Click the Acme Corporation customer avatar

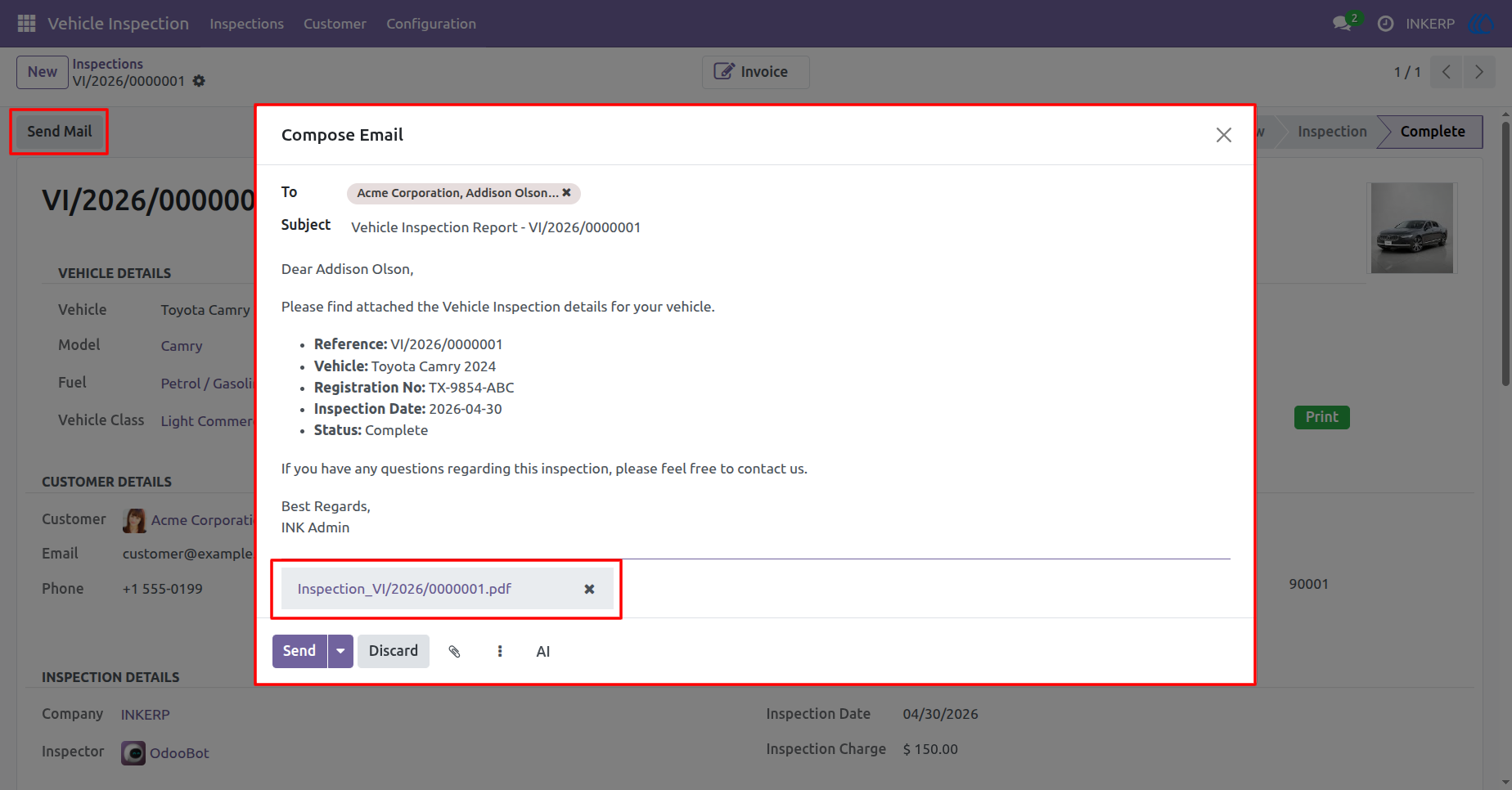(134, 520)
